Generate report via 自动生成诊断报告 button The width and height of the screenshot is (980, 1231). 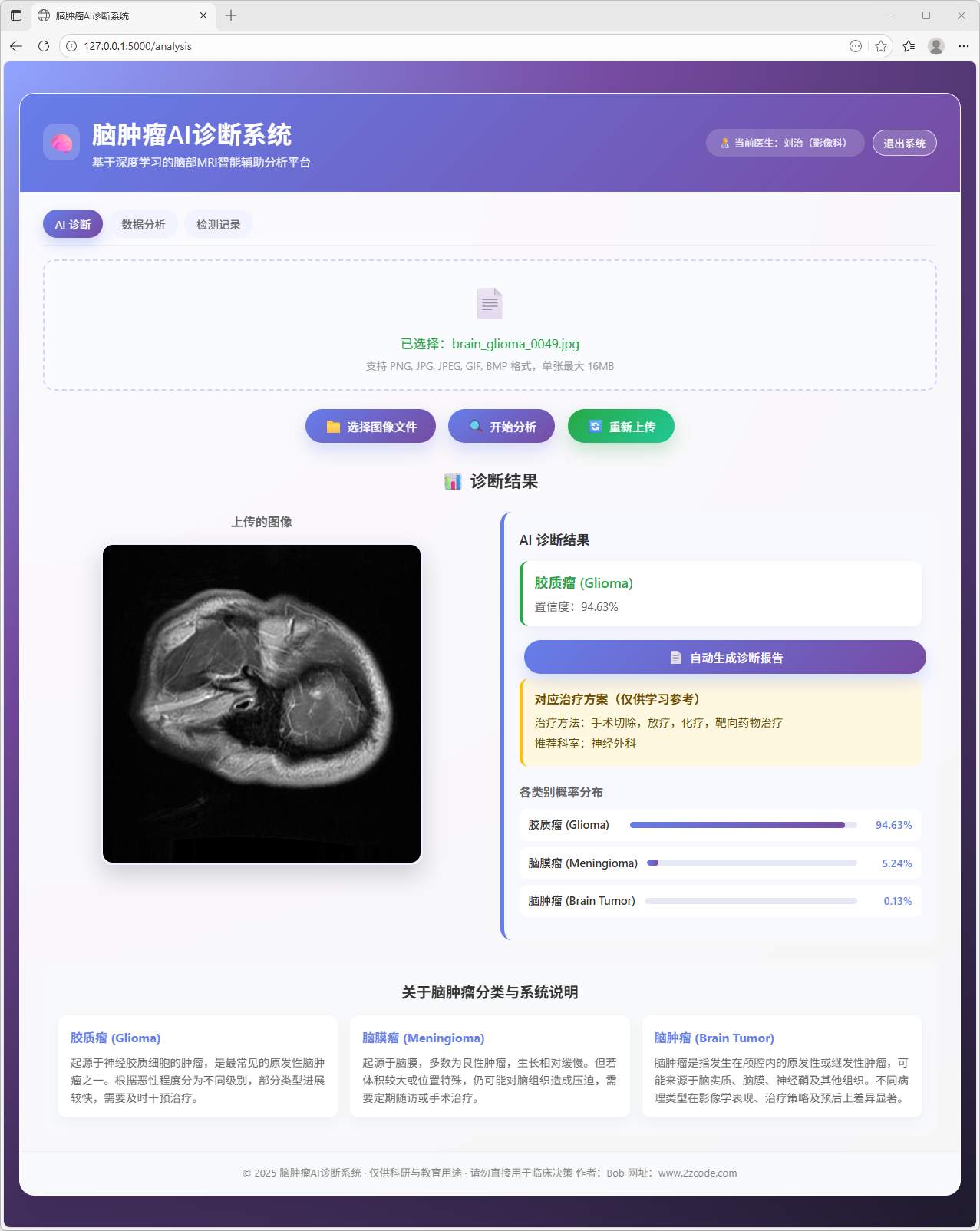click(724, 657)
